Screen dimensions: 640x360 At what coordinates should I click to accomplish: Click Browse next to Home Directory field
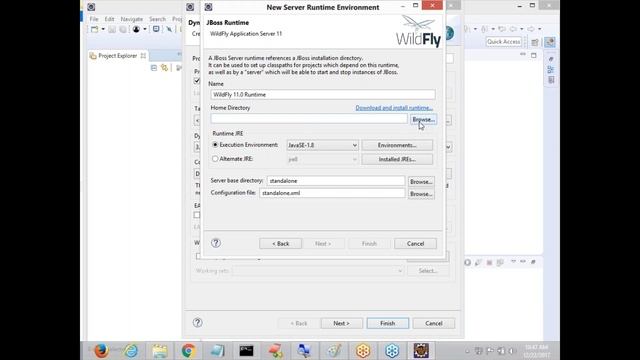pos(423,120)
